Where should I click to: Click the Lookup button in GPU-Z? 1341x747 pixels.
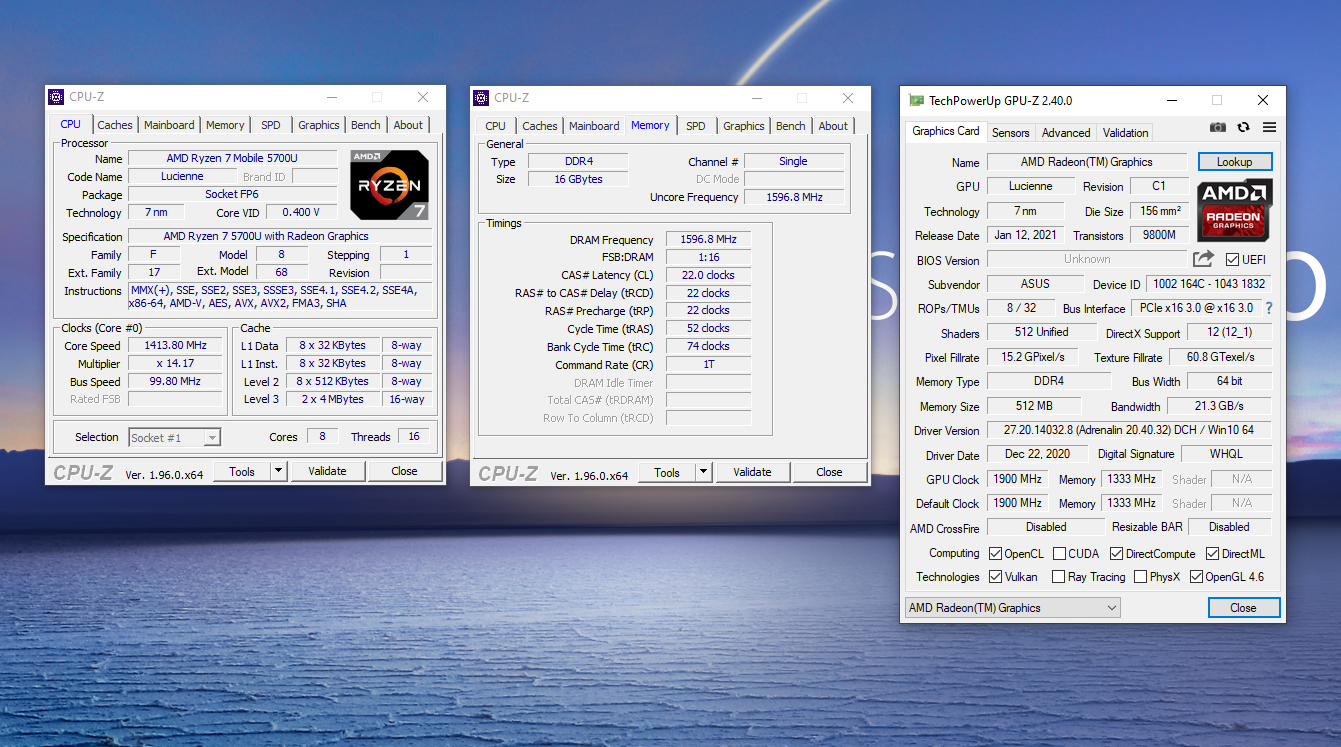pyautogui.click(x=1234, y=162)
